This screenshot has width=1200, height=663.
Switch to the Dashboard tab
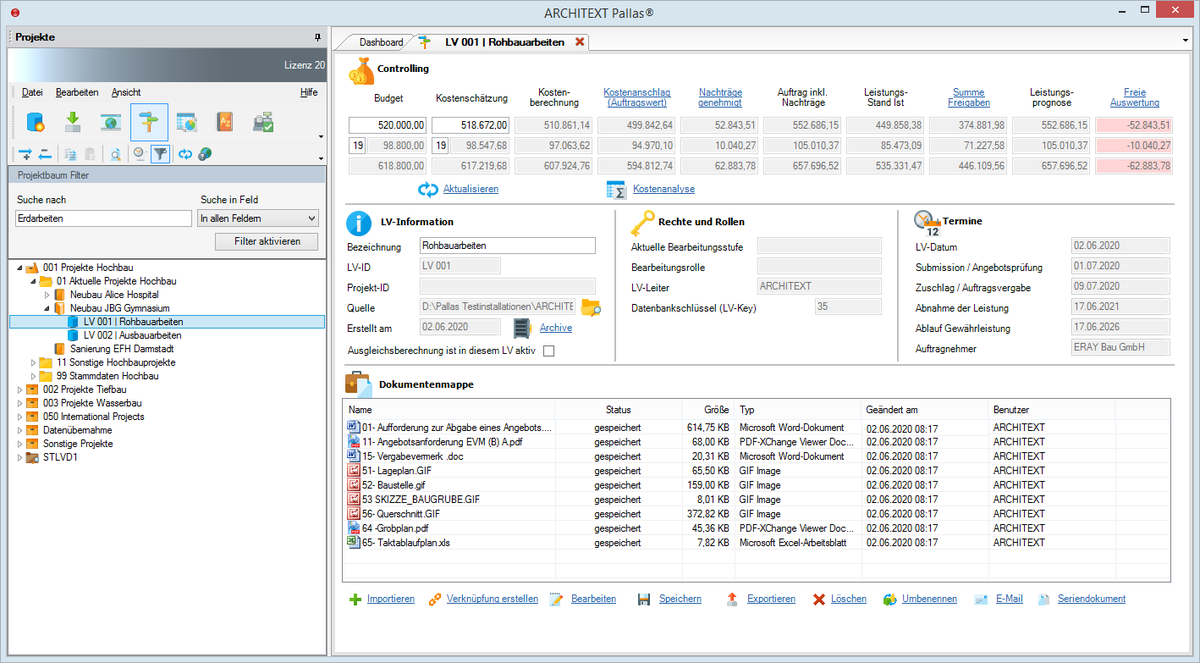(381, 42)
